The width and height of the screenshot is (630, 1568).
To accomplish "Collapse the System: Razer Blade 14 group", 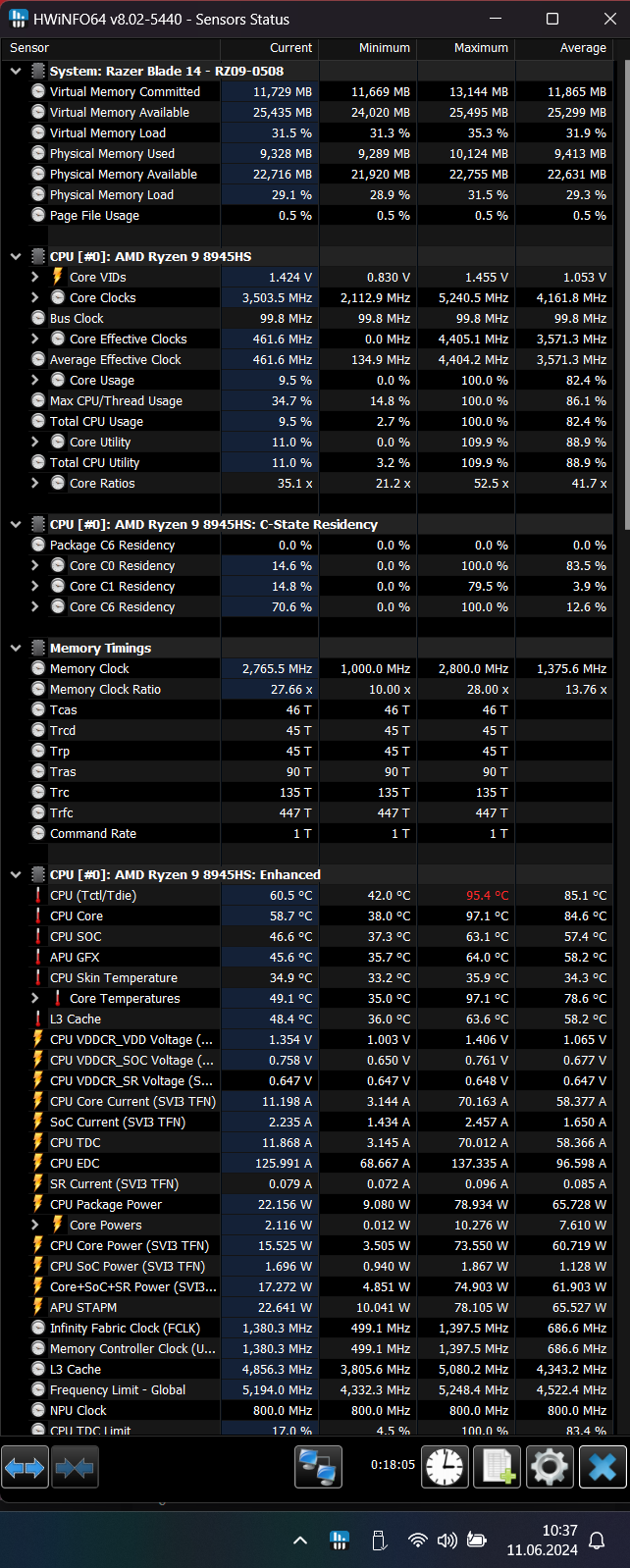I will 16,71.
